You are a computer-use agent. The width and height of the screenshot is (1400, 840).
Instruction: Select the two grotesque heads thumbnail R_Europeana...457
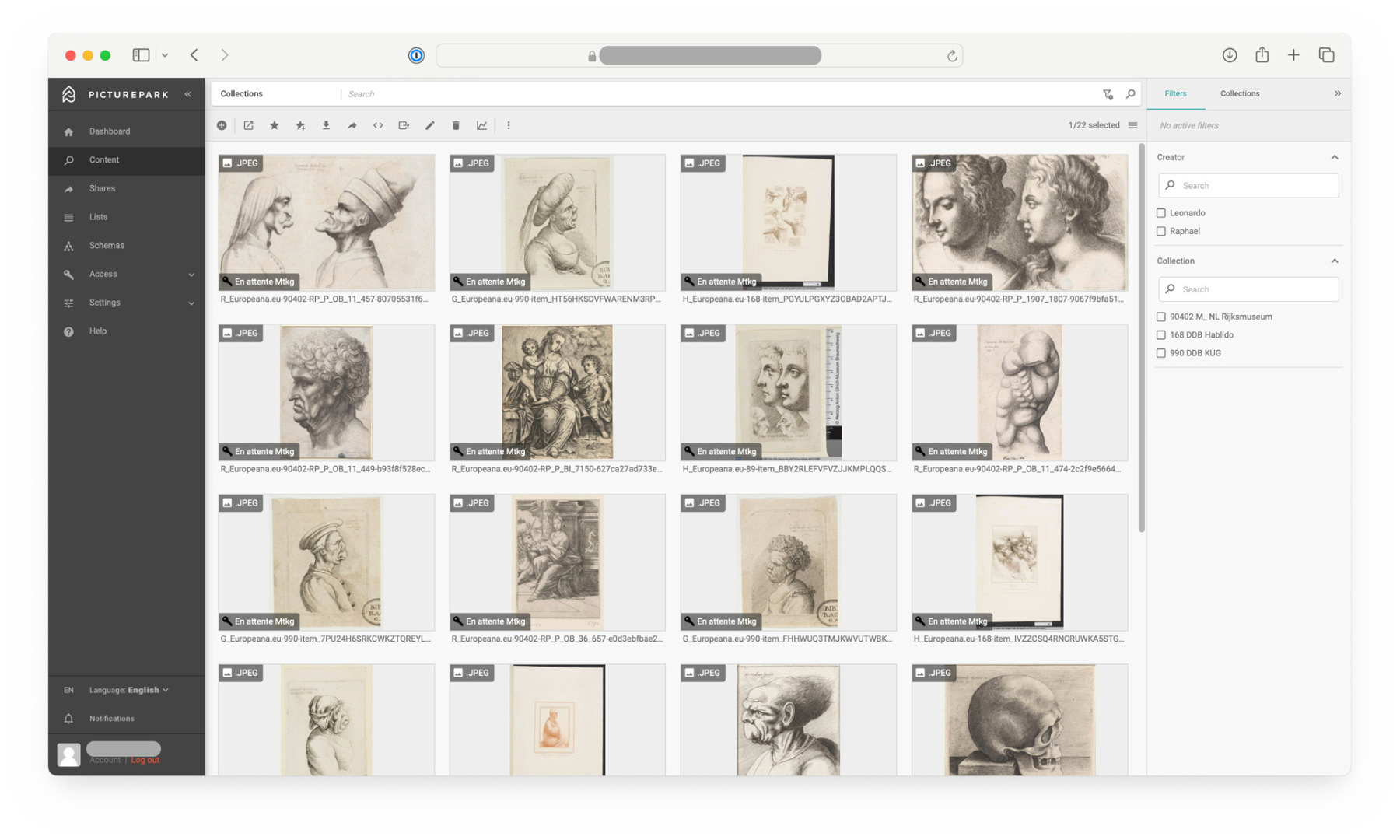click(327, 222)
